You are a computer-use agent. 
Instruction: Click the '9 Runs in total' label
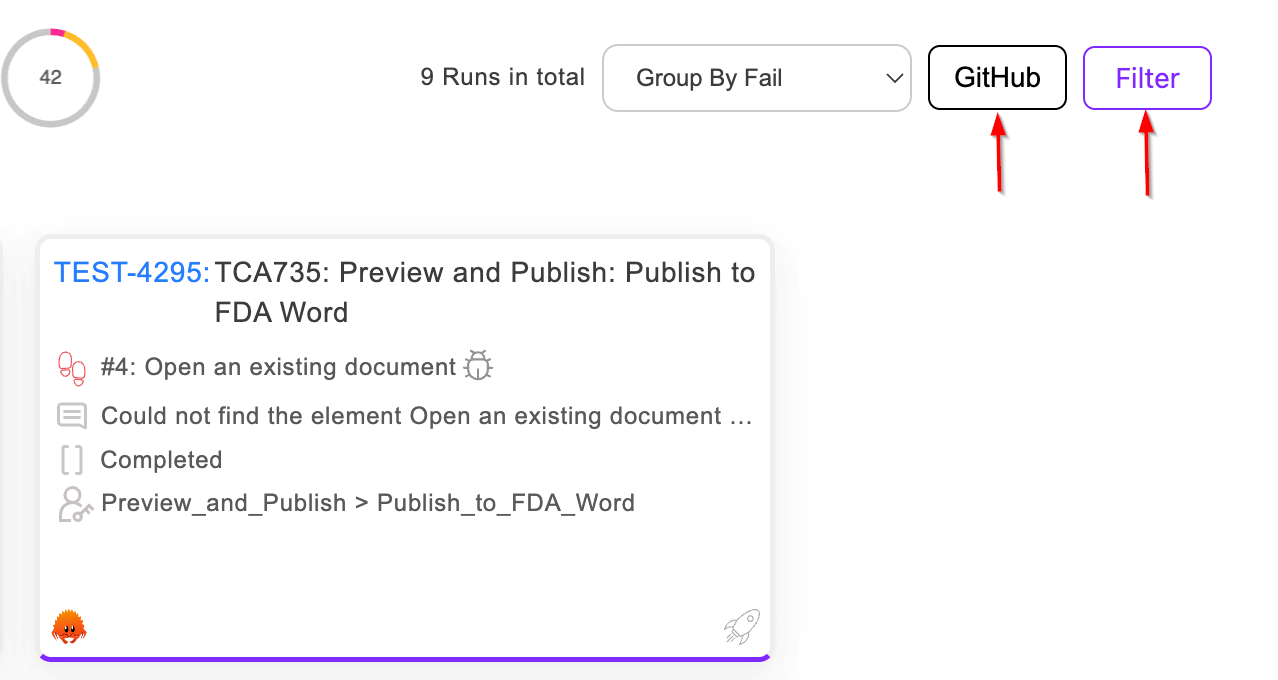(502, 78)
